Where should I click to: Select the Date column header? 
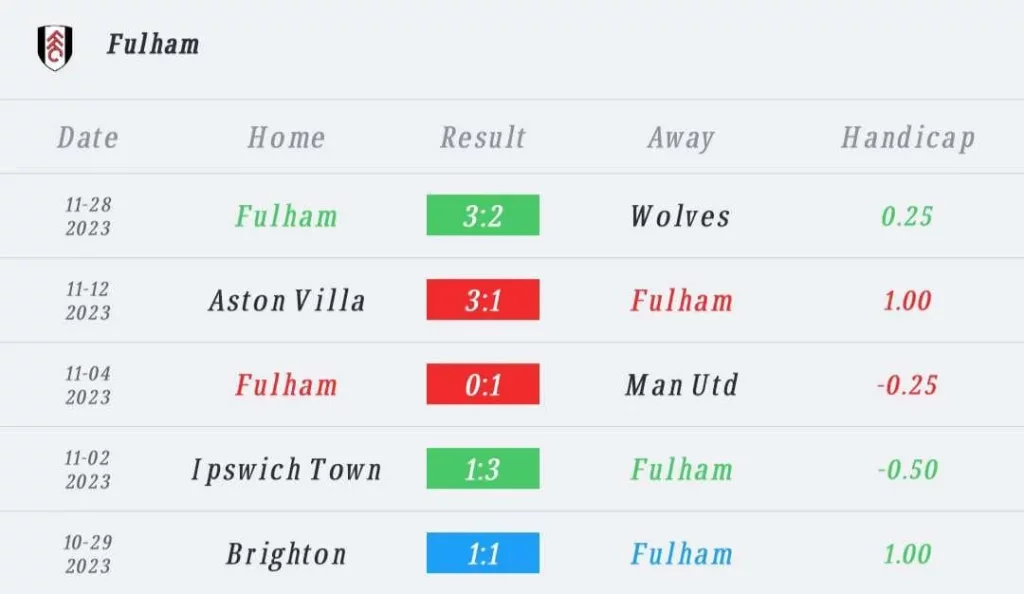[88, 138]
